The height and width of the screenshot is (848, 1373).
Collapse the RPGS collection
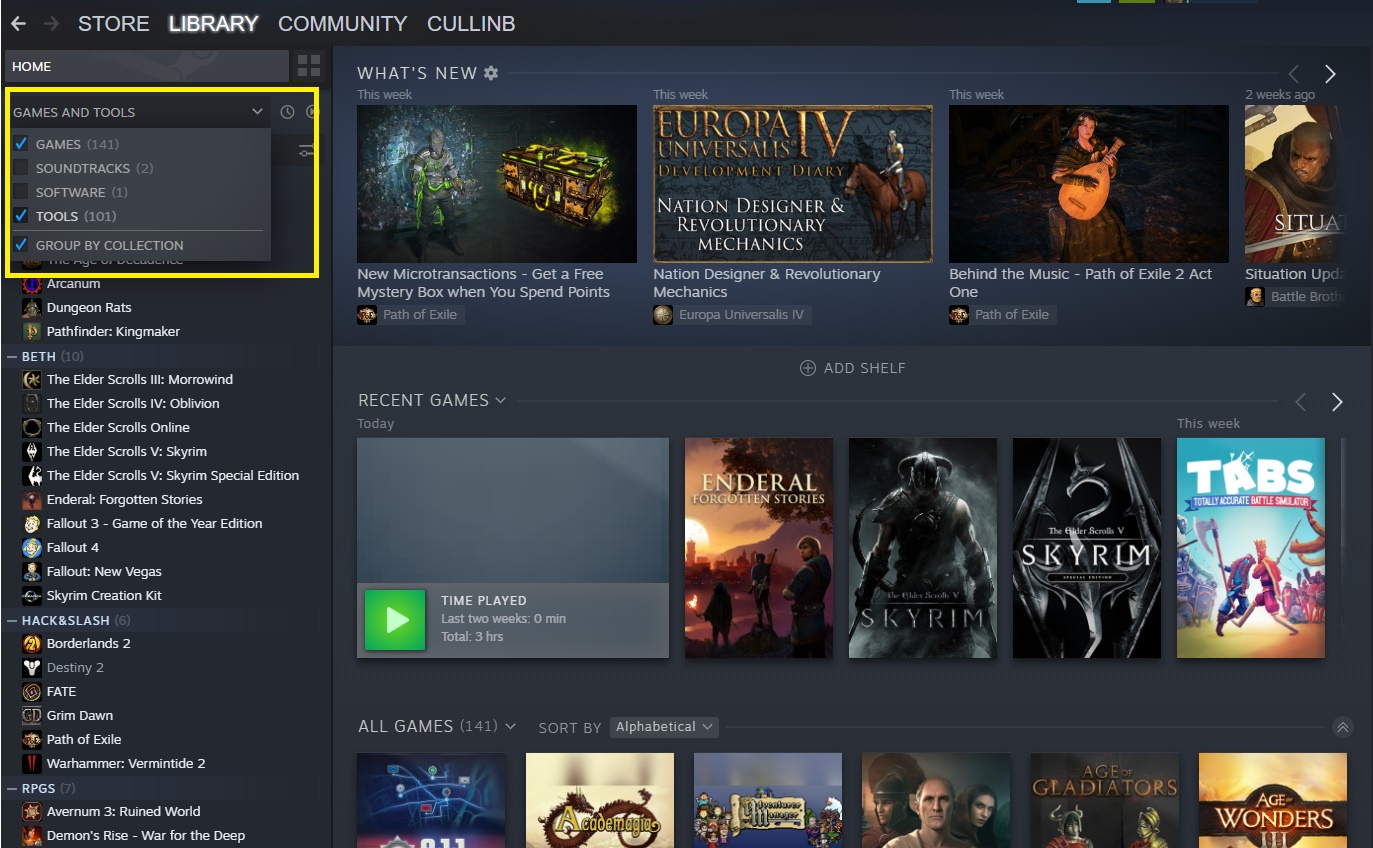pyautogui.click(x=12, y=788)
